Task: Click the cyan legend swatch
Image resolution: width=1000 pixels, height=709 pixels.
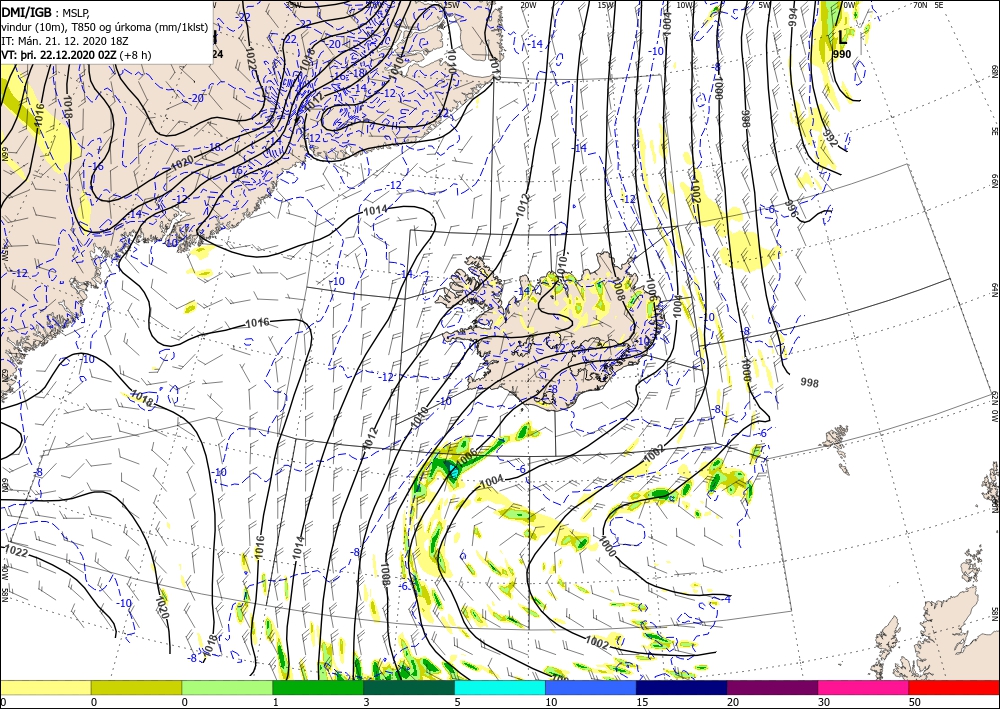Action: 499,687
